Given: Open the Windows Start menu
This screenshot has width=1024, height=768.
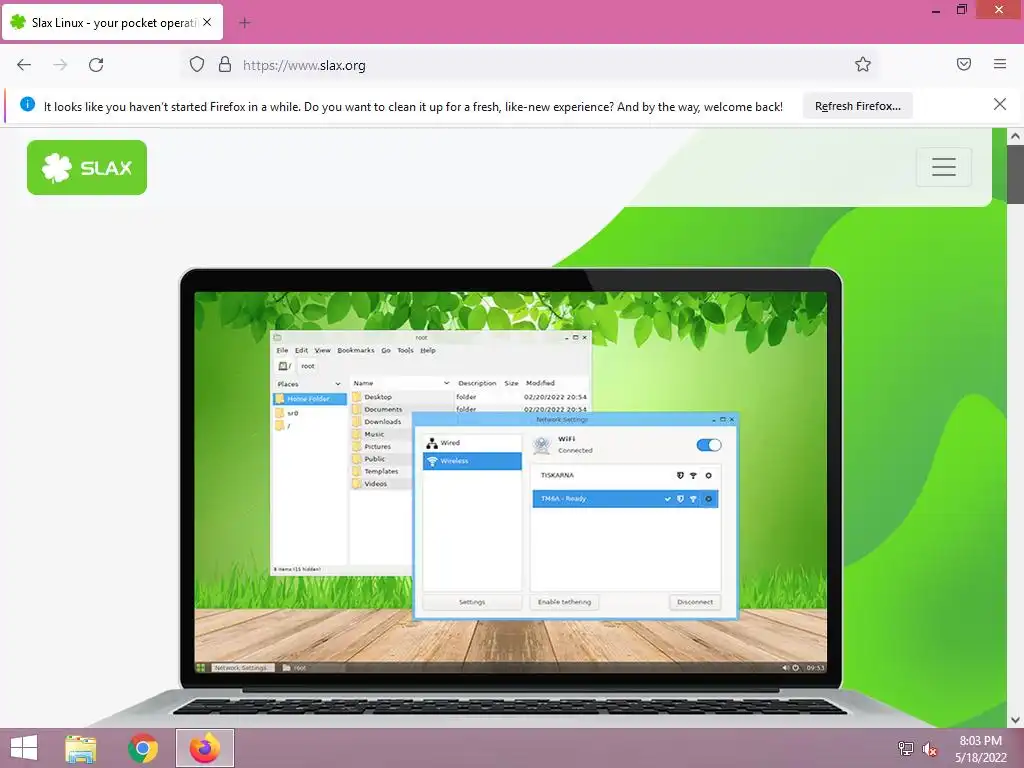Looking at the screenshot, I should pos(24,748).
